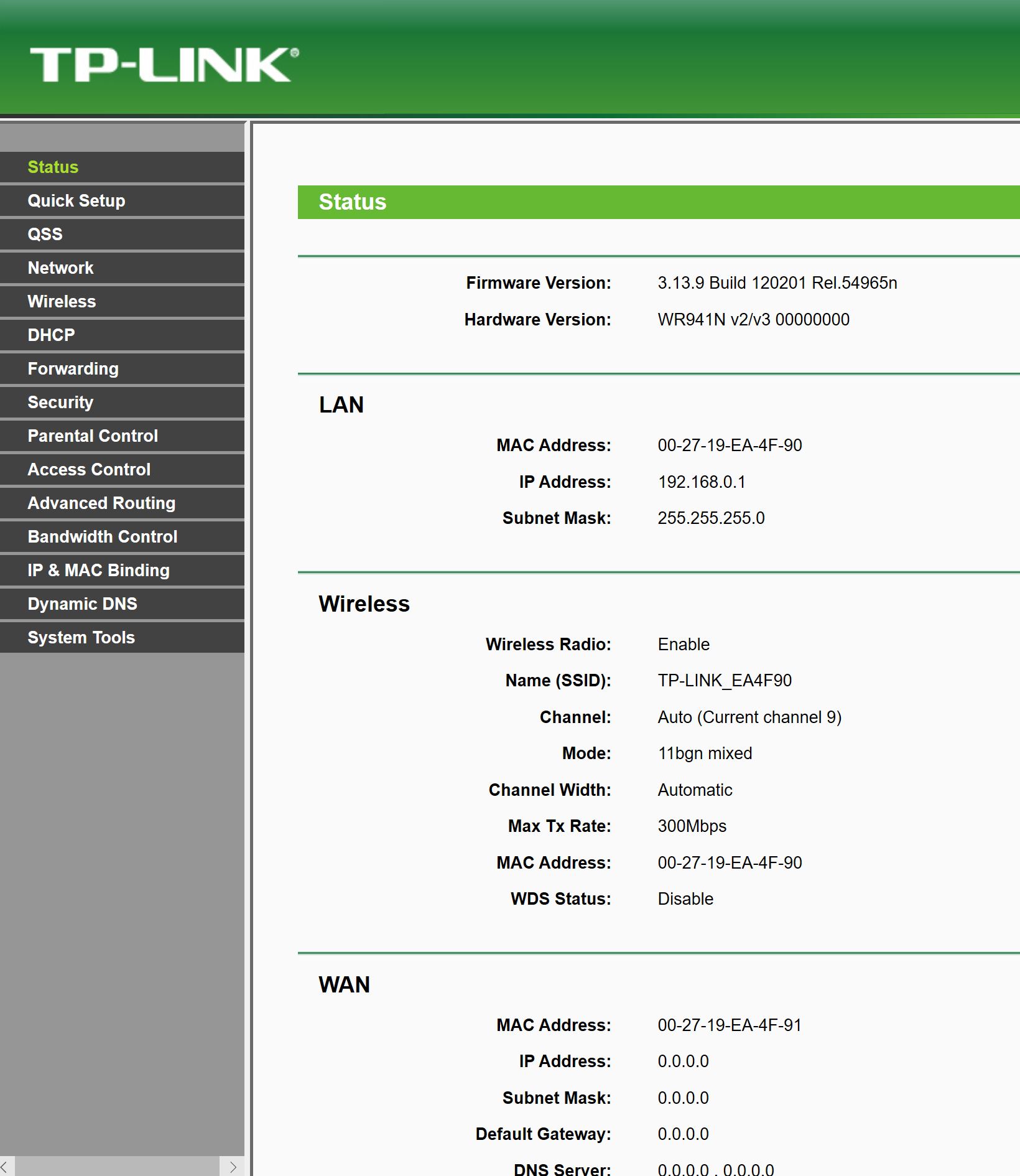
Task: Click WDS Status value Disable
Action: (x=685, y=899)
